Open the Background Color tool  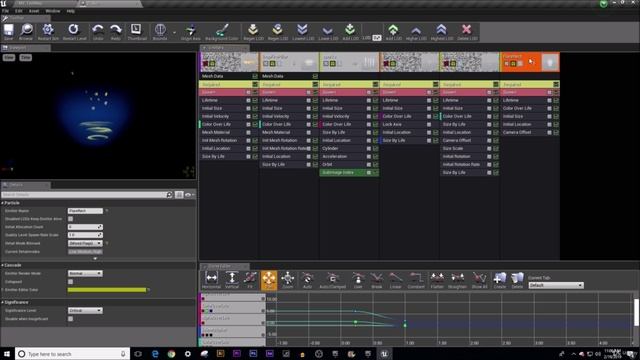pos(222,31)
